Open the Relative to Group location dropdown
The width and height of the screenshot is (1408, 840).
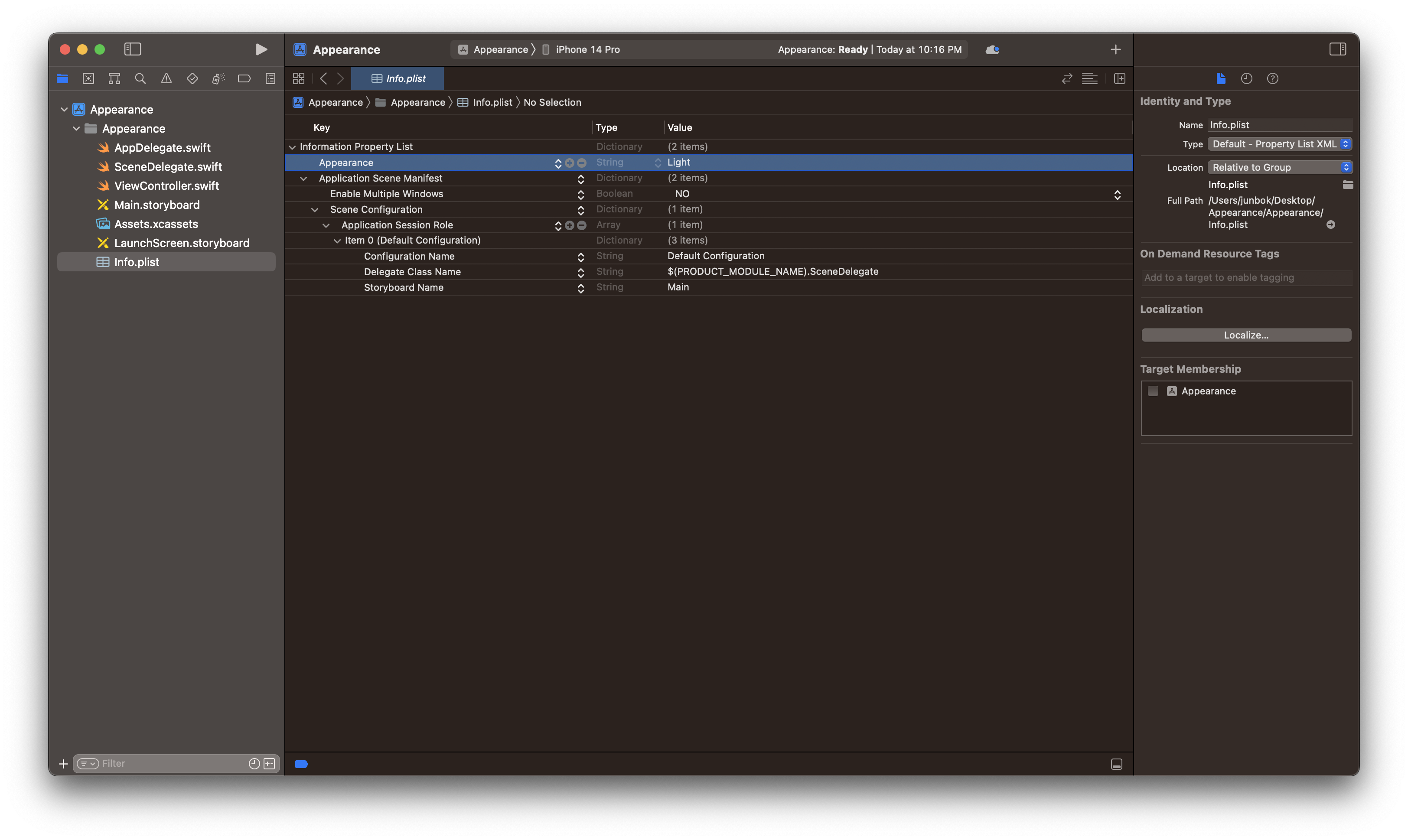pos(1280,168)
